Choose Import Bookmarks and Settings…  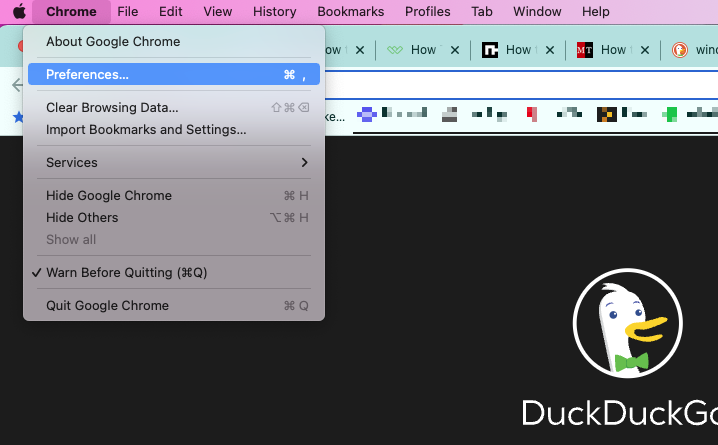coord(174,130)
